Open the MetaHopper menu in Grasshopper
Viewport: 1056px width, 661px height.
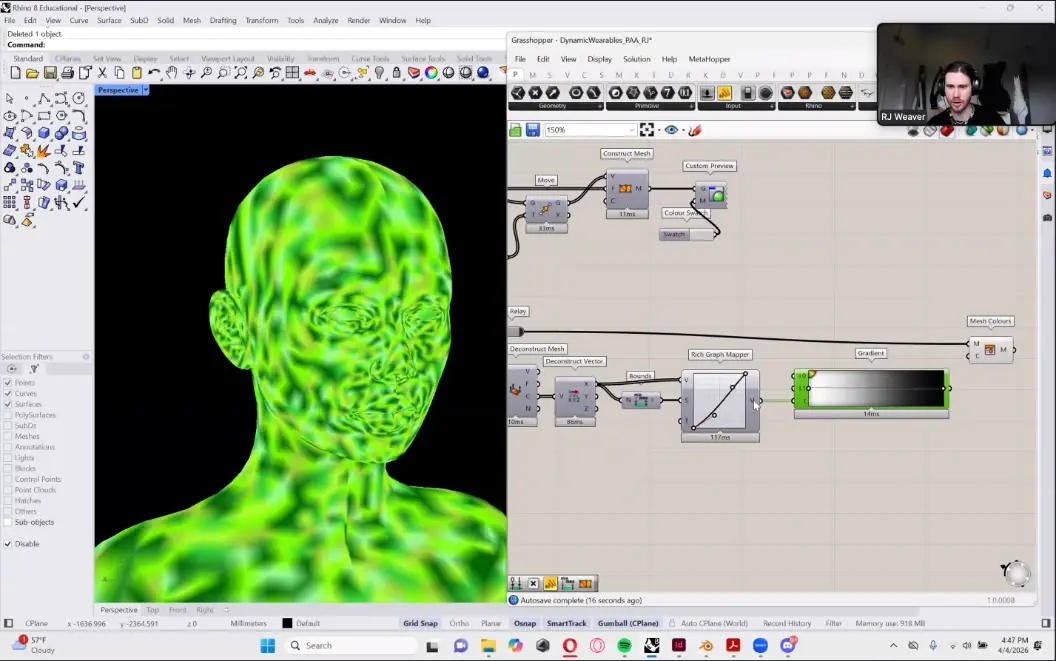tap(709, 59)
